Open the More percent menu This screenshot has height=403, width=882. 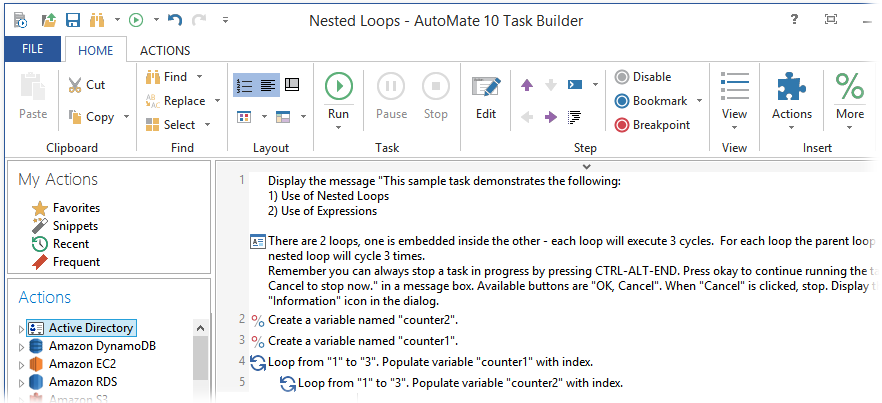[849, 100]
